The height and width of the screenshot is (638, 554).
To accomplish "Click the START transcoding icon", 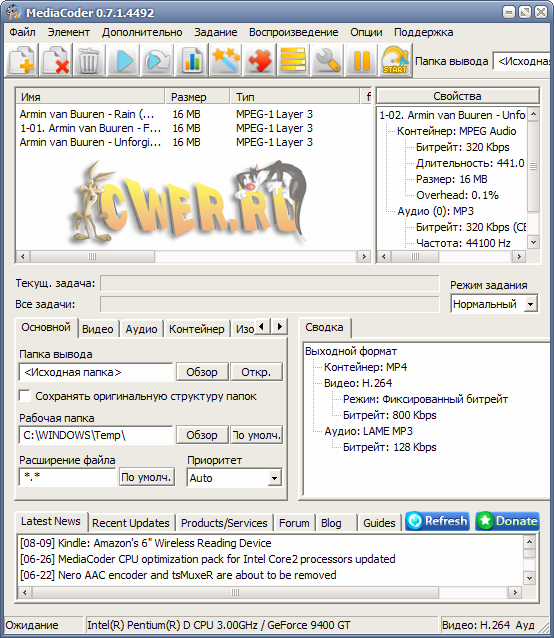I will 396,61.
